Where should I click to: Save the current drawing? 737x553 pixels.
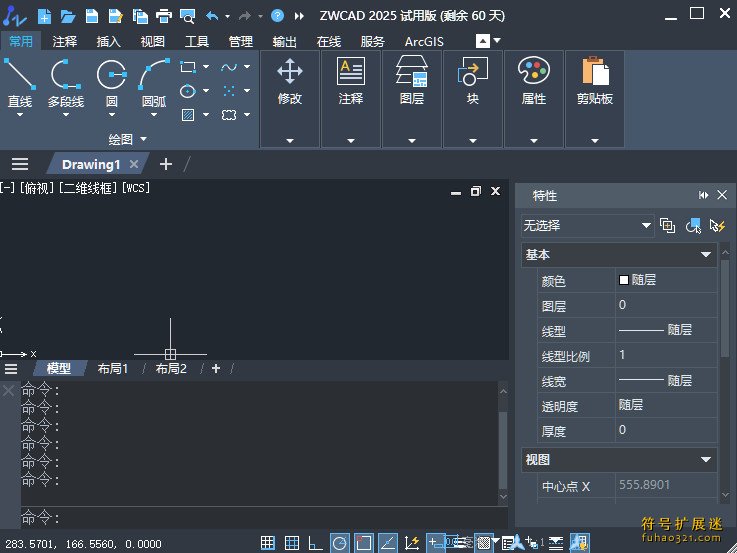pyautogui.click(x=92, y=16)
